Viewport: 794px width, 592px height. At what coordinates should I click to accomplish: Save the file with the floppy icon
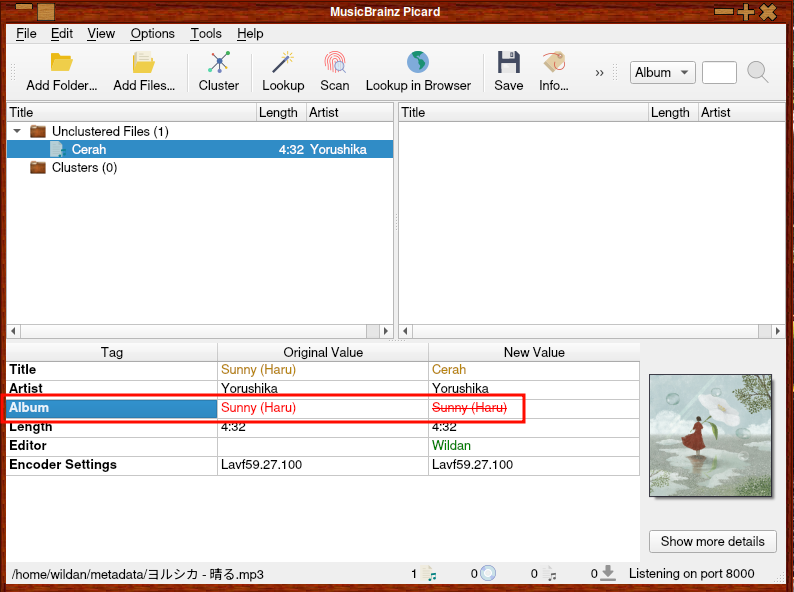tap(508, 63)
